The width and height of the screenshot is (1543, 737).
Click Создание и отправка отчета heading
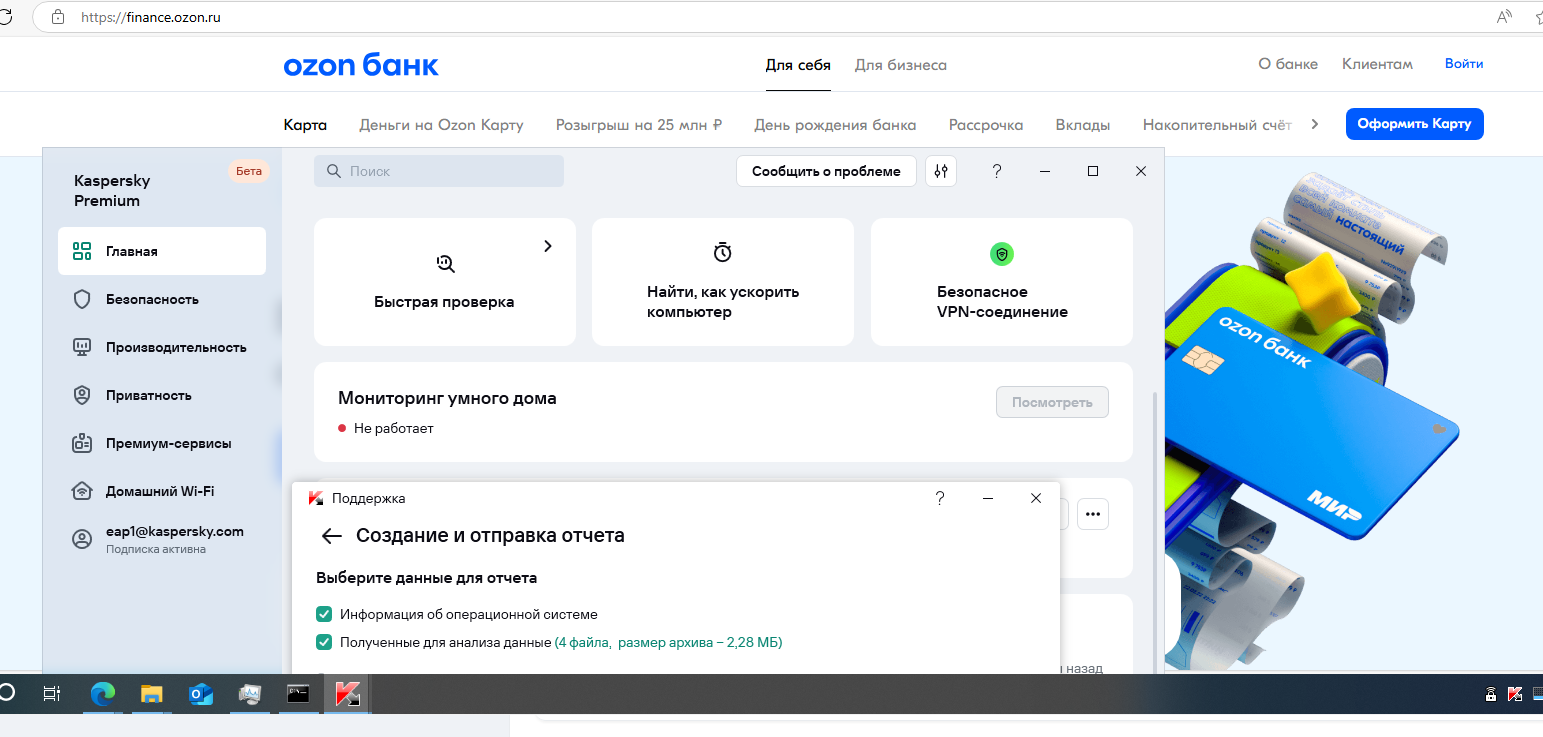coord(490,536)
